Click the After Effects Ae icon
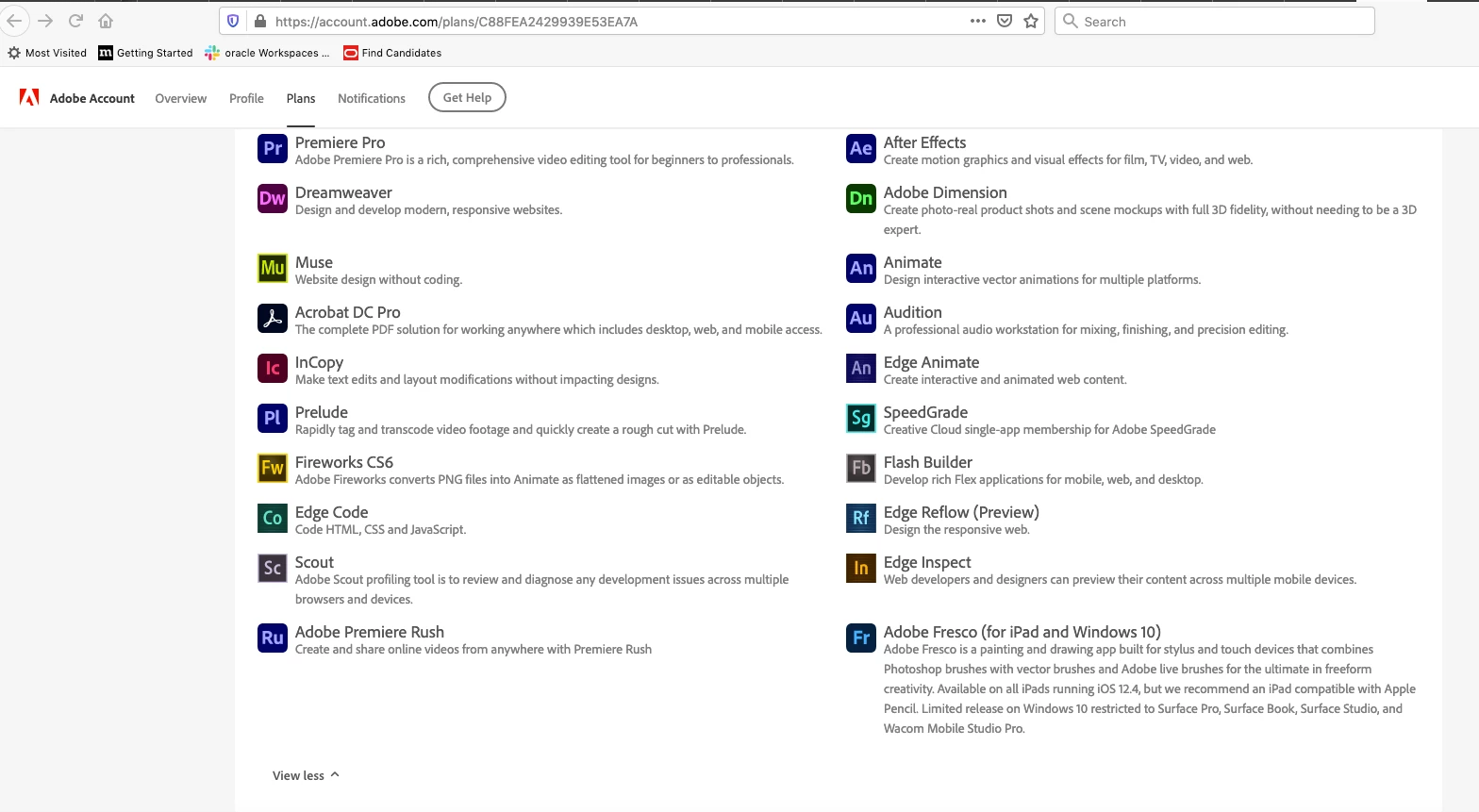 tap(861, 148)
